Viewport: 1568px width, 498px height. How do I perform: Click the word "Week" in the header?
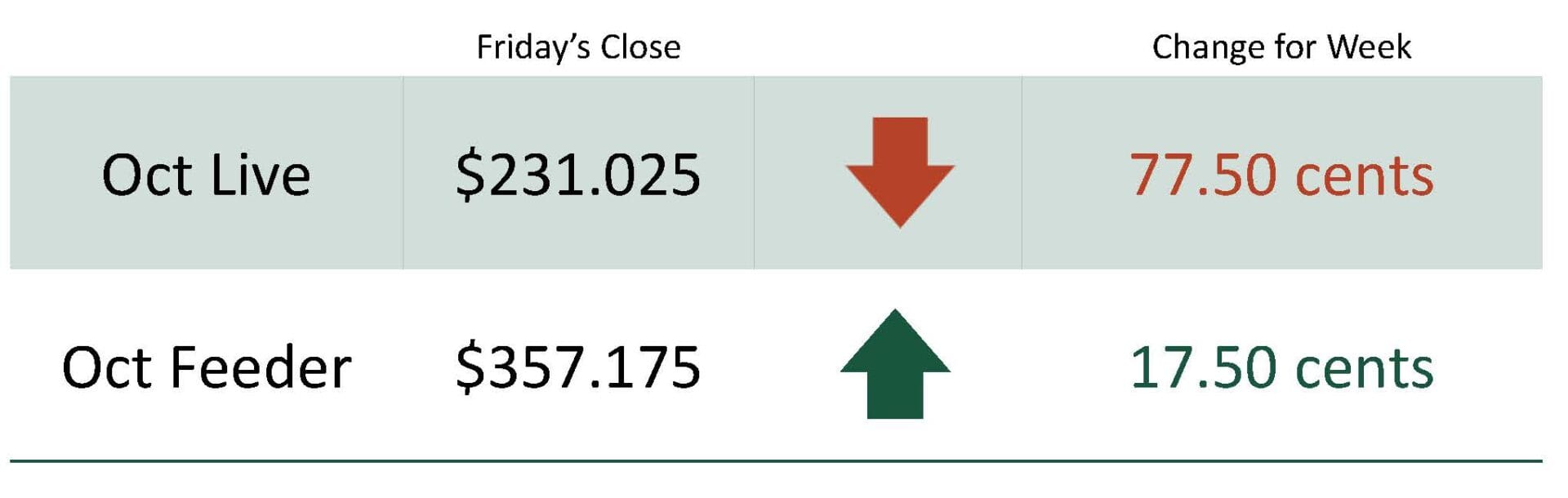[1369, 47]
